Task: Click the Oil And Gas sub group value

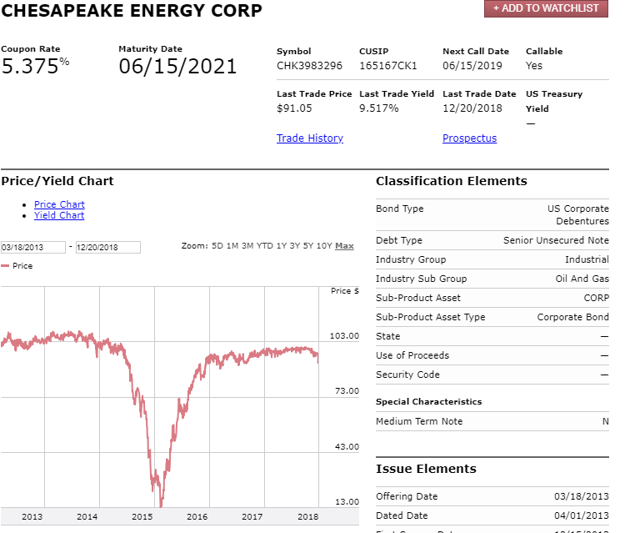Action: [x=582, y=278]
